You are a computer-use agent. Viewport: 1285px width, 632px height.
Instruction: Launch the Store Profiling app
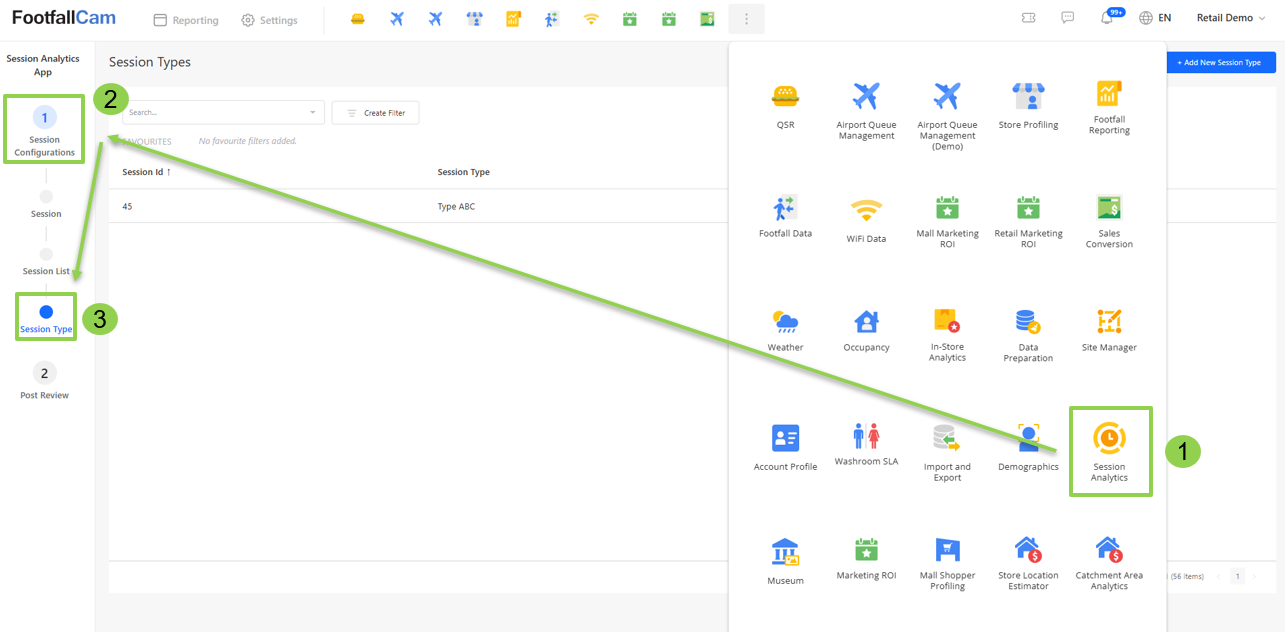coord(1028,106)
